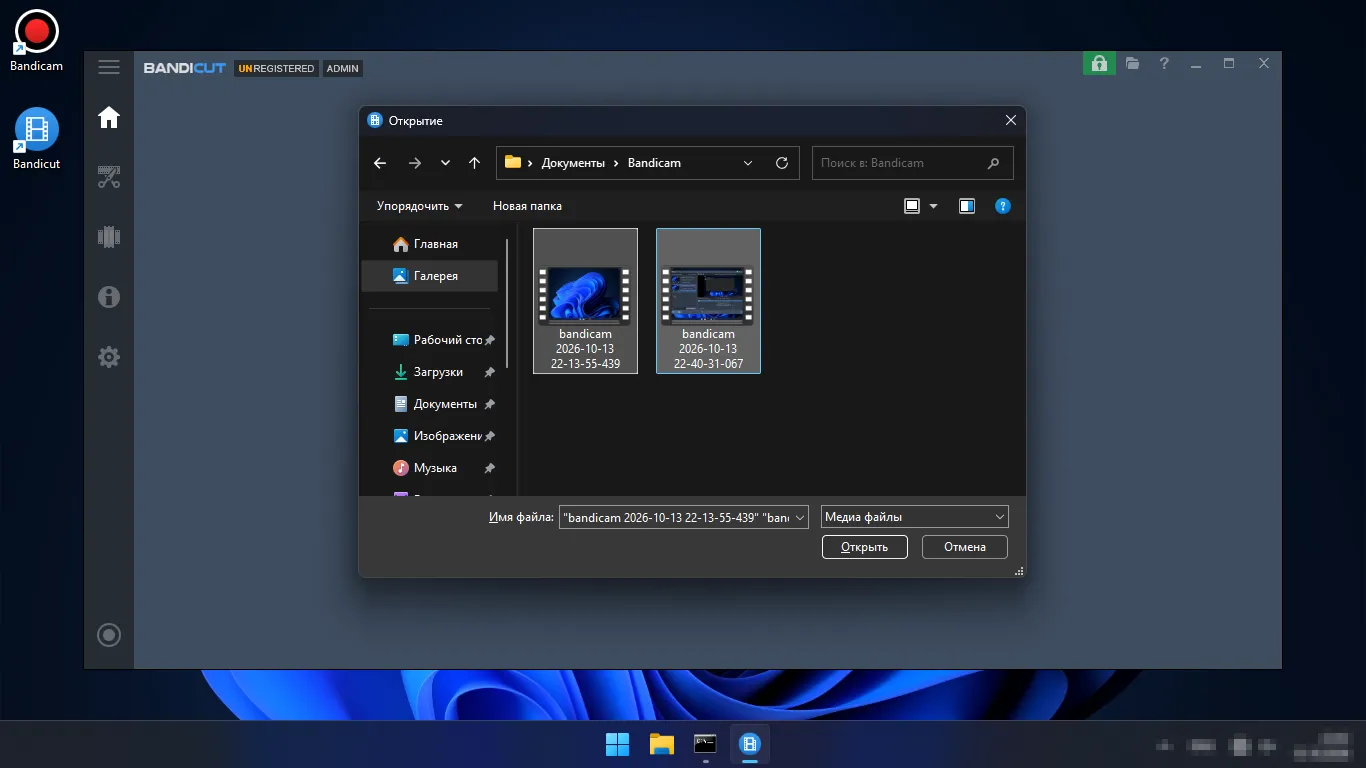The height and width of the screenshot is (768, 1366).
Task: Click the Новая папка button
Action: (x=527, y=206)
